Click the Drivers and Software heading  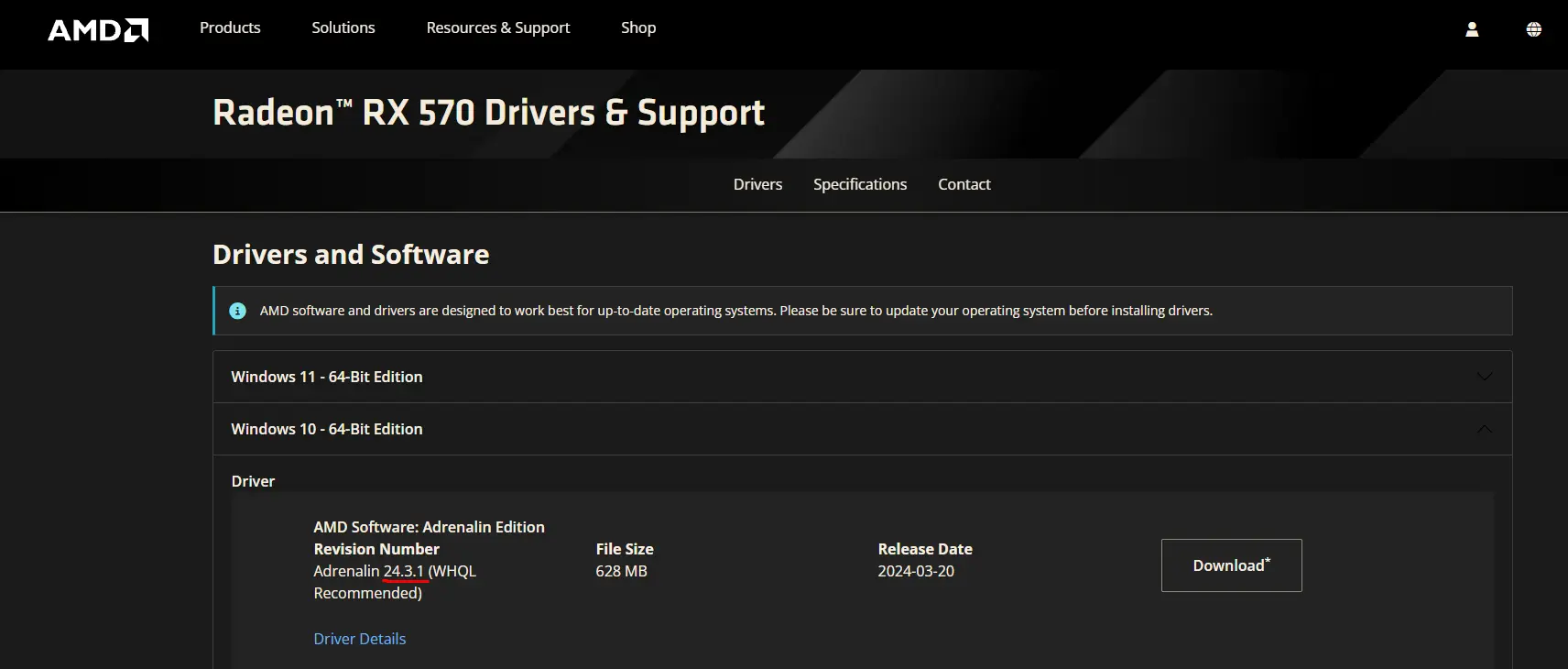[351, 254]
